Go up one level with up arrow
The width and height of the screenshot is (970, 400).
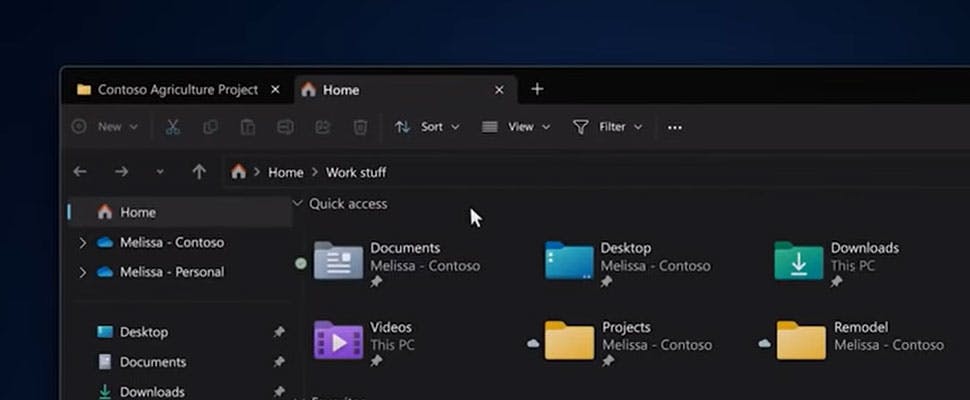(199, 172)
